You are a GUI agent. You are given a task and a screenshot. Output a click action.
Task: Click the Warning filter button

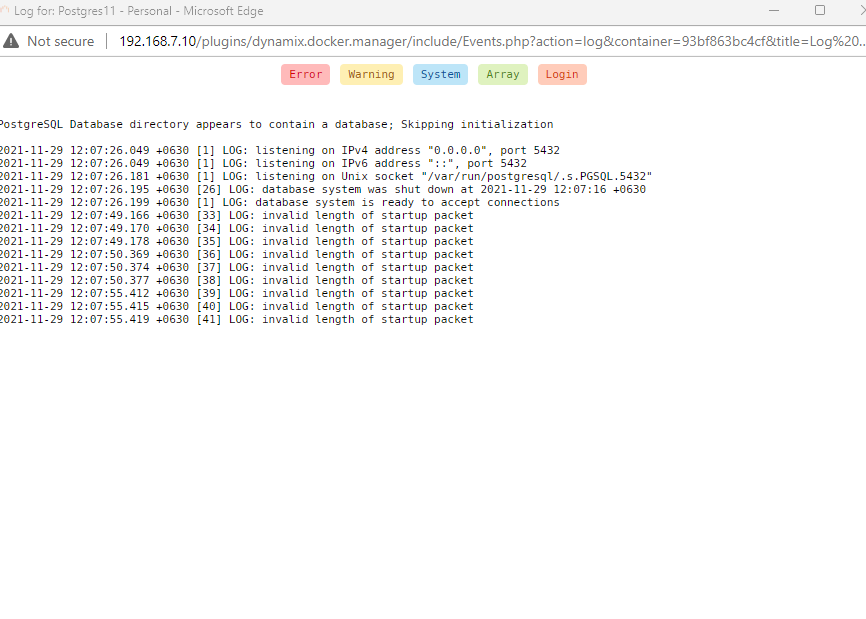(371, 75)
